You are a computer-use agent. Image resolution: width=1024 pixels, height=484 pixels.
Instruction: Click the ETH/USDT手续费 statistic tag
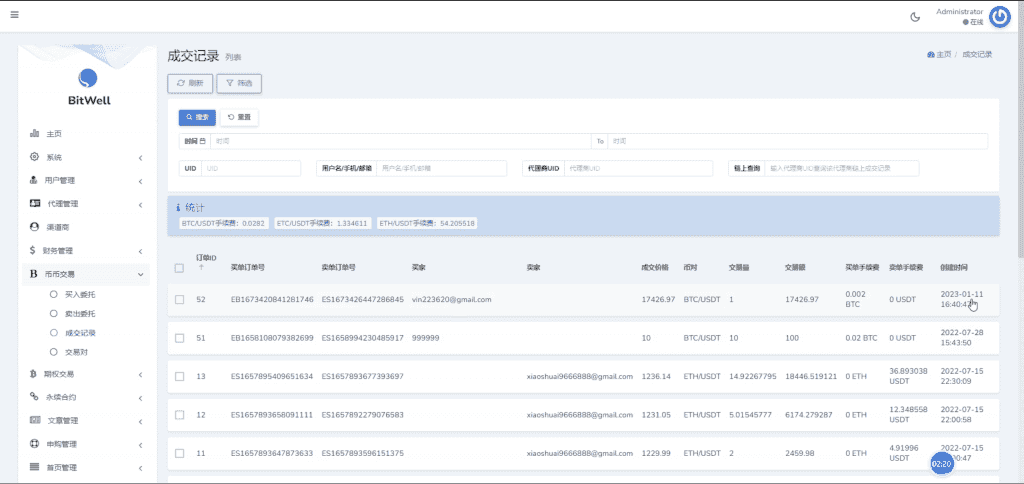click(x=427, y=223)
